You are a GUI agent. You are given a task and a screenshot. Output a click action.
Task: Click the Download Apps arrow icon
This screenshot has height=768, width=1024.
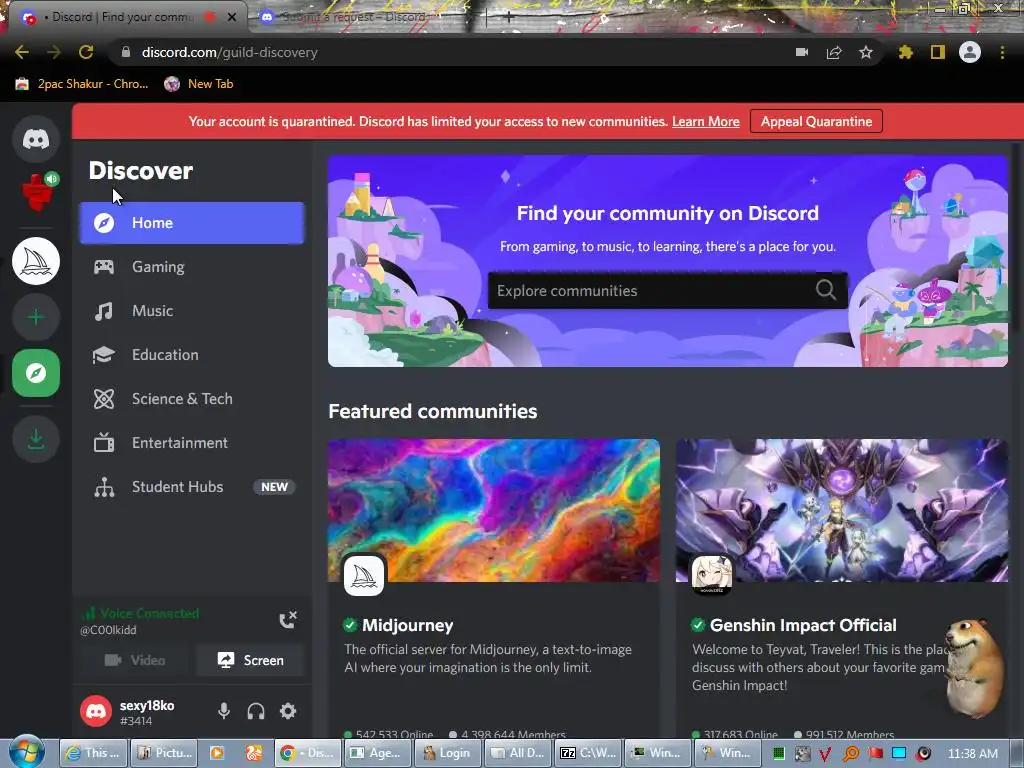coord(36,439)
